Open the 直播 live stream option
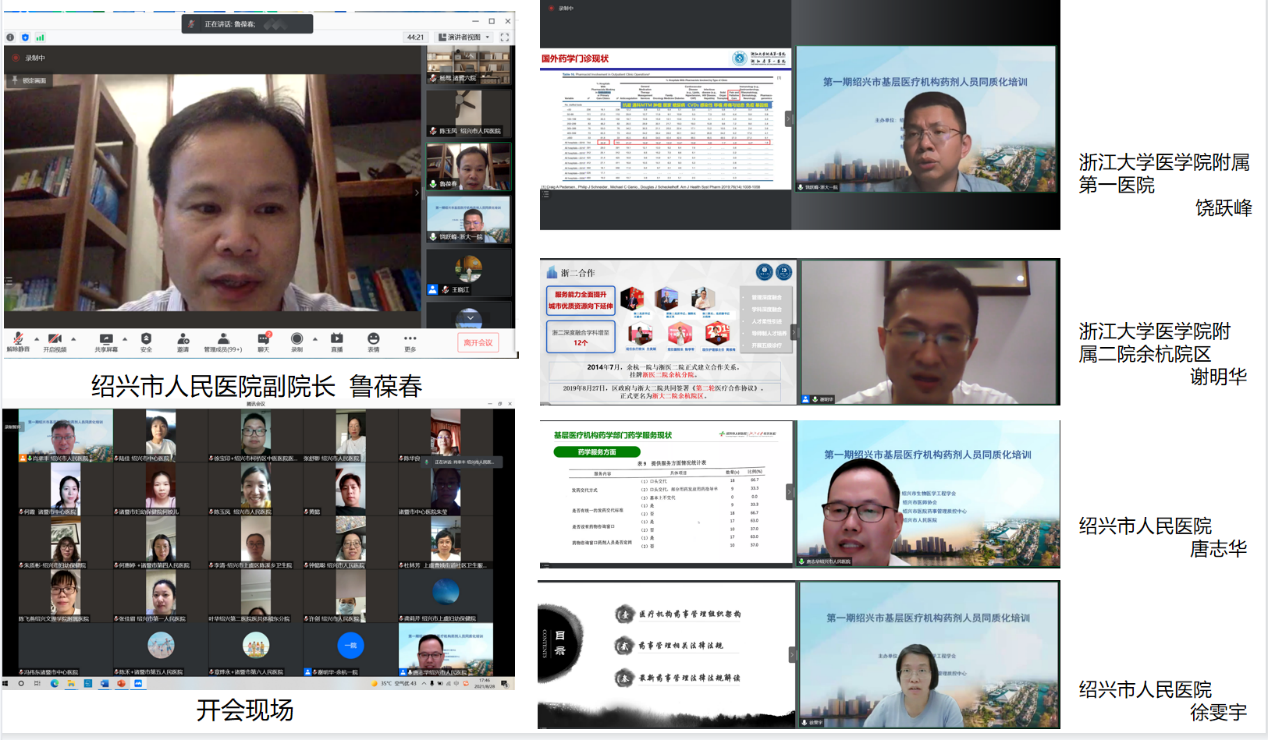 pos(337,343)
